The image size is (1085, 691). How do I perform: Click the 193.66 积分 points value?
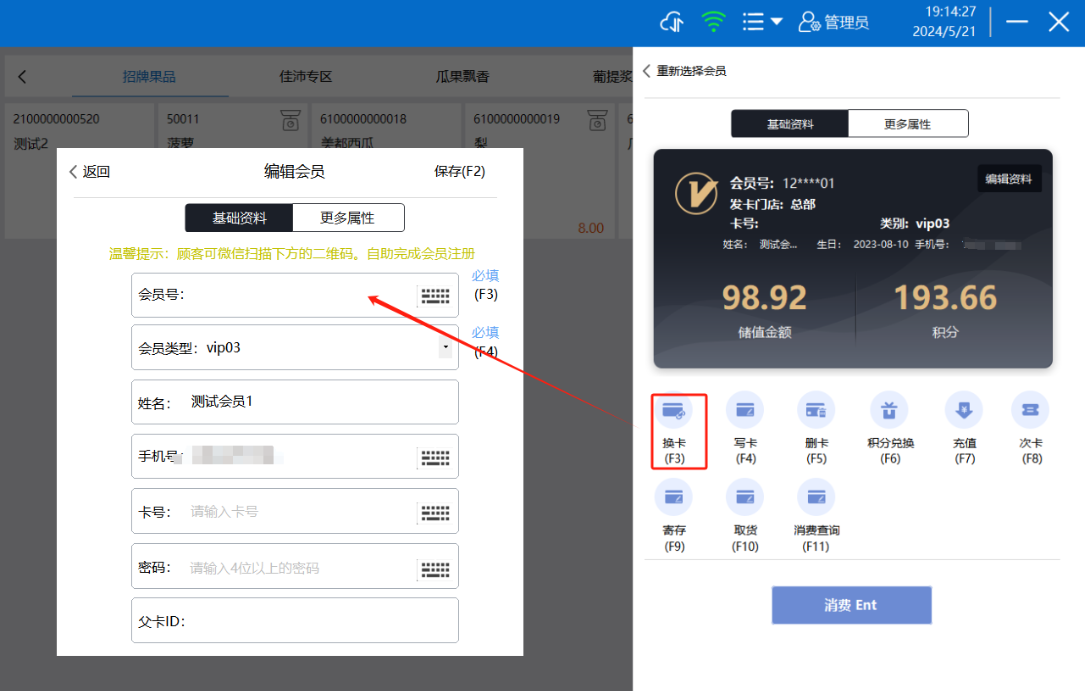click(945, 297)
